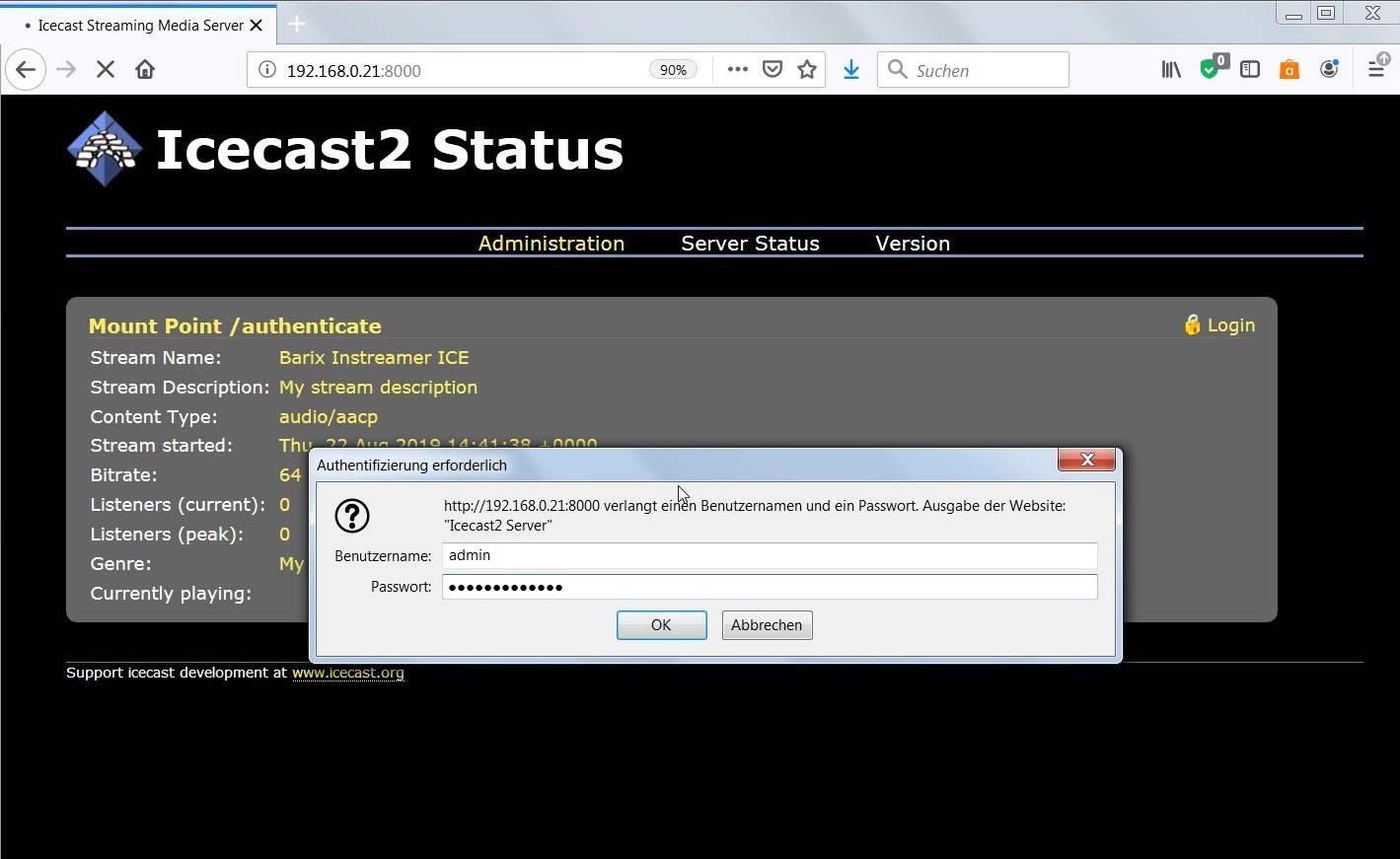Viewport: 1400px width, 859px height.
Task: Follow the www.icecast.org link
Action: pyautogui.click(x=348, y=674)
